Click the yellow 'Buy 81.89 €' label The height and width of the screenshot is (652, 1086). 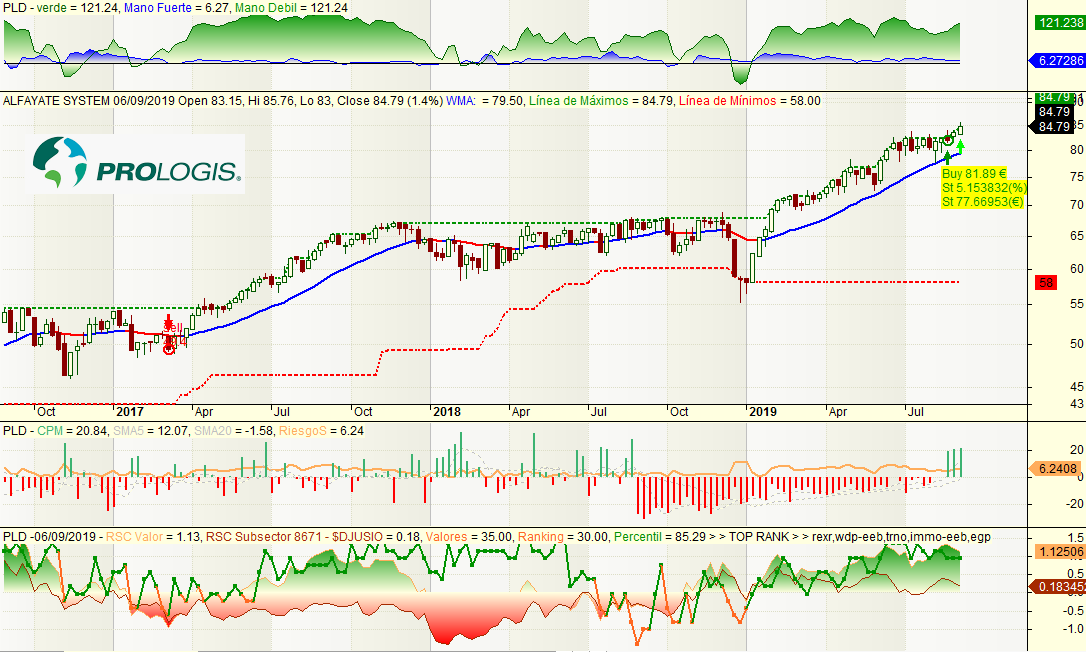click(974, 174)
